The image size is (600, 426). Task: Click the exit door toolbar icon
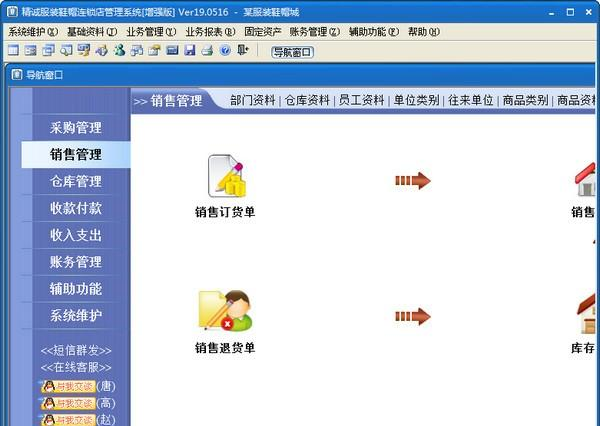pyautogui.click(x=243, y=50)
